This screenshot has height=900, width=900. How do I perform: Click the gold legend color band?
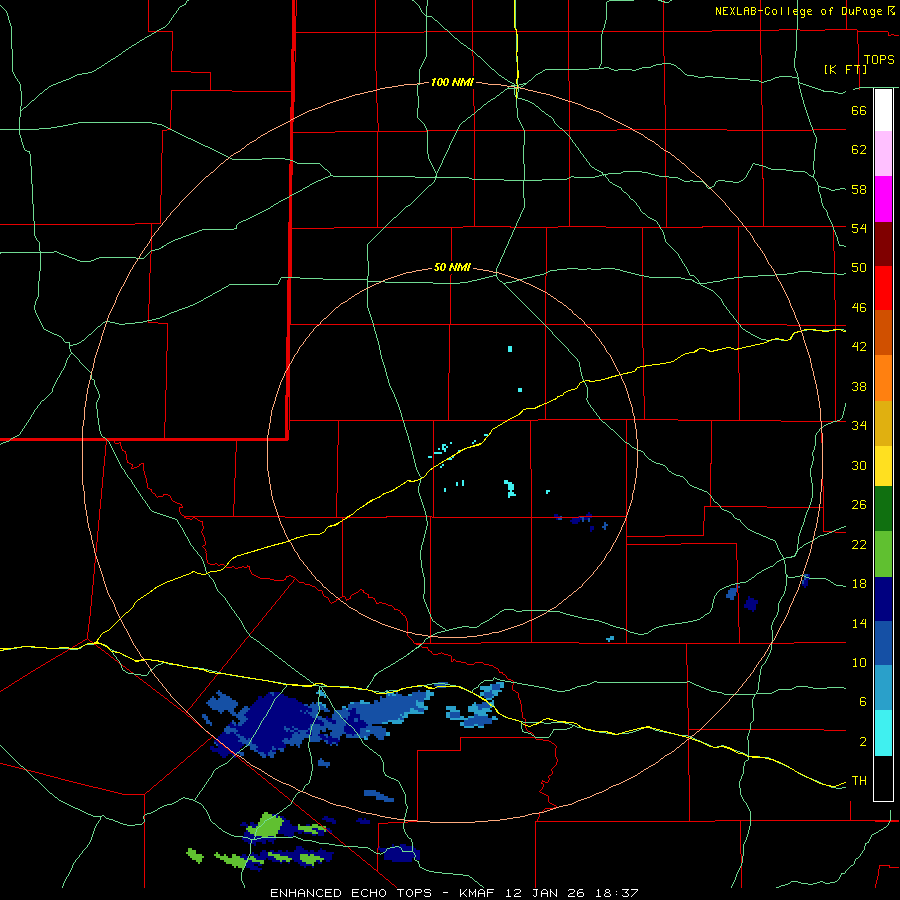tap(883, 423)
